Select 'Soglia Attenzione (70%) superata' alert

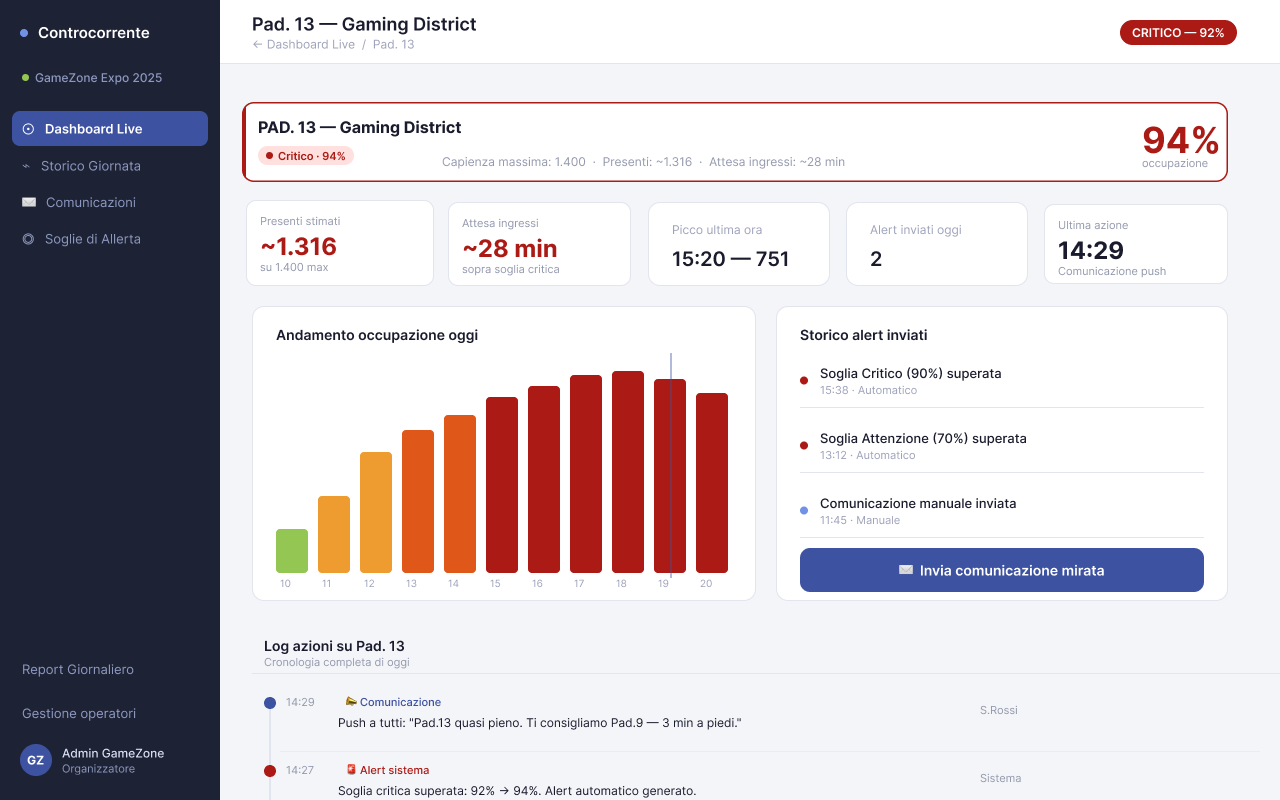click(1002, 446)
